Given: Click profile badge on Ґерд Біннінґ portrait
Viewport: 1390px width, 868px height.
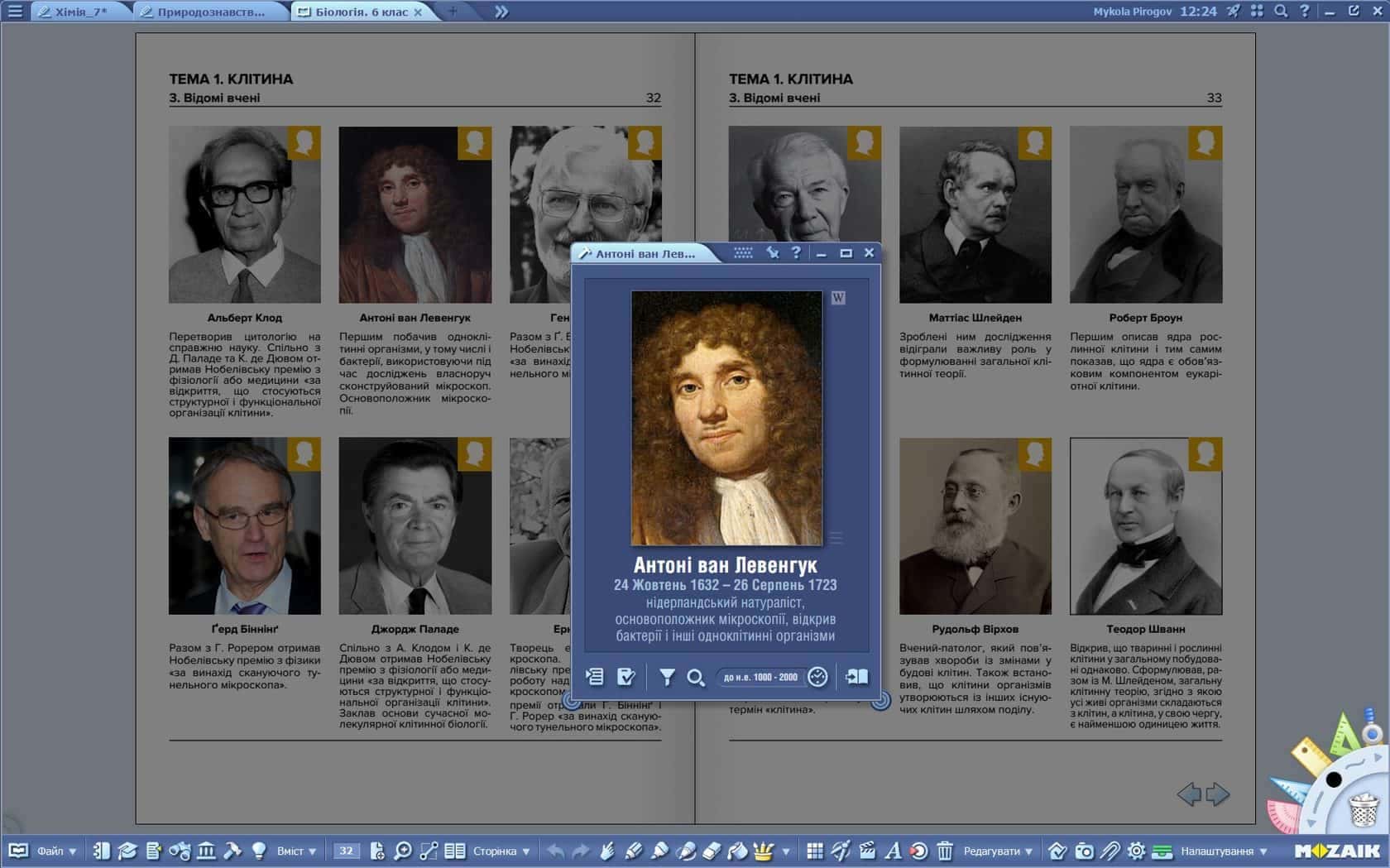Looking at the screenshot, I should [304, 454].
